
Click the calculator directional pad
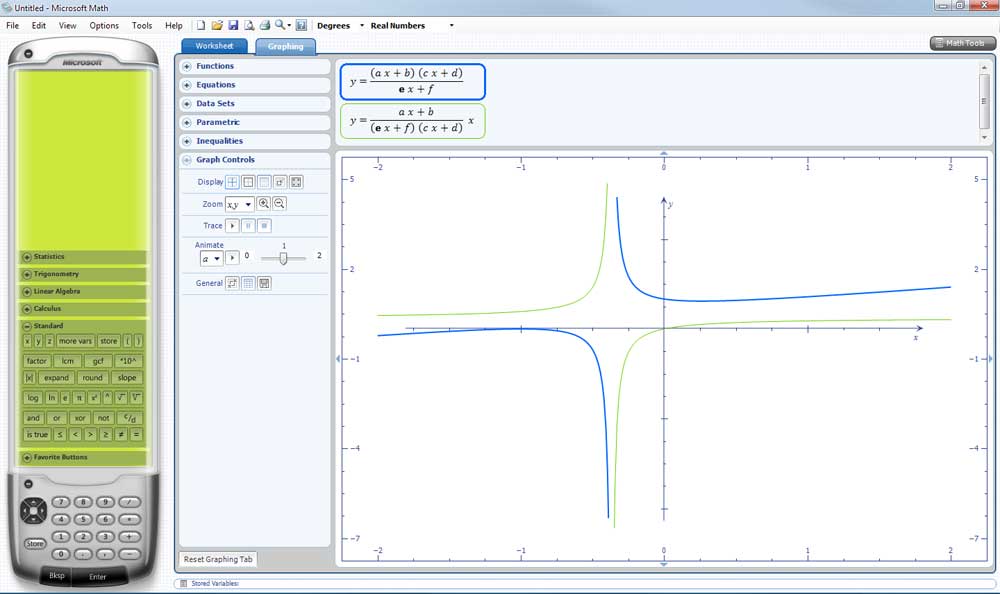[33, 511]
